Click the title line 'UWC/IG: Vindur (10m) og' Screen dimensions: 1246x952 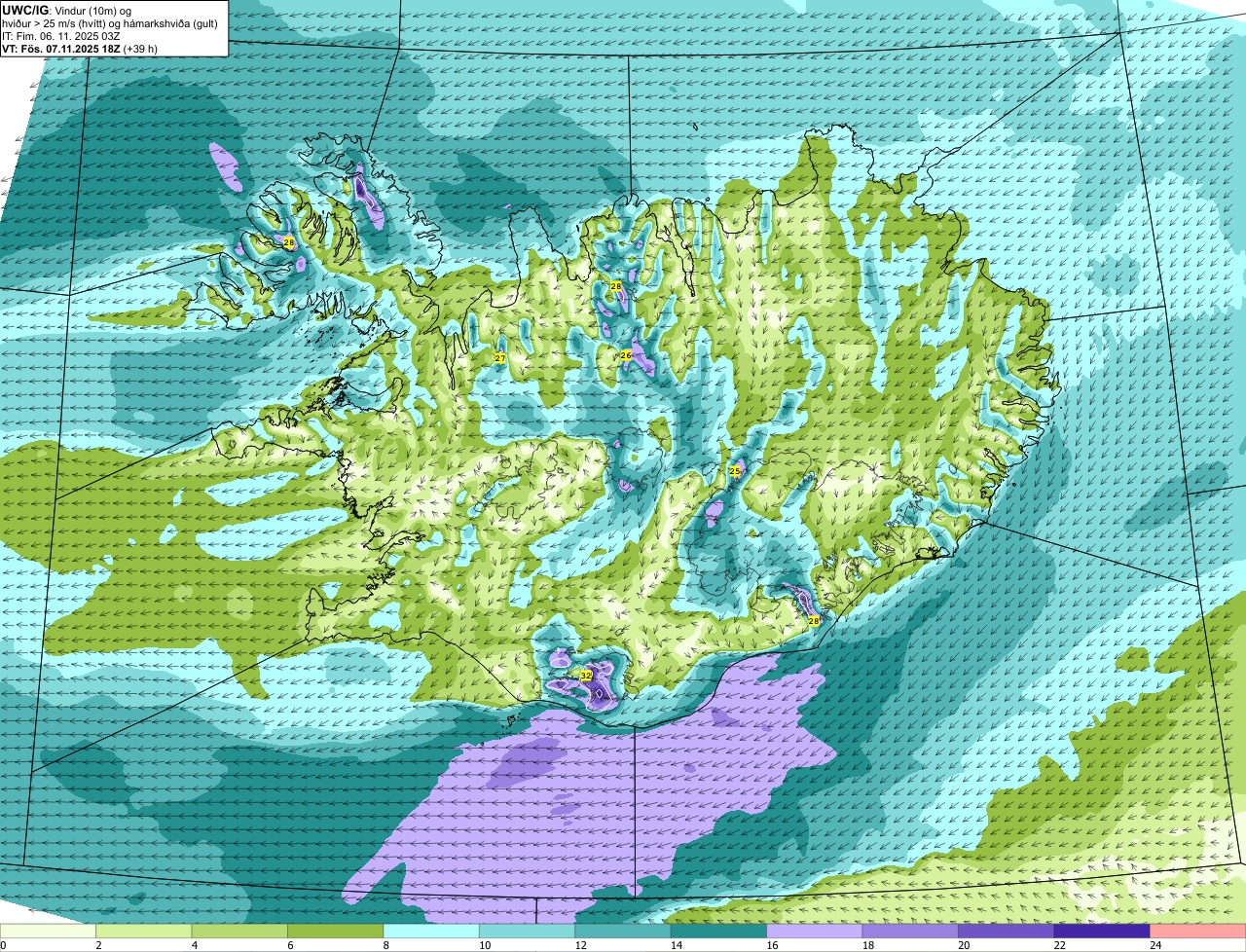pyautogui.click(x=67, y=11)
